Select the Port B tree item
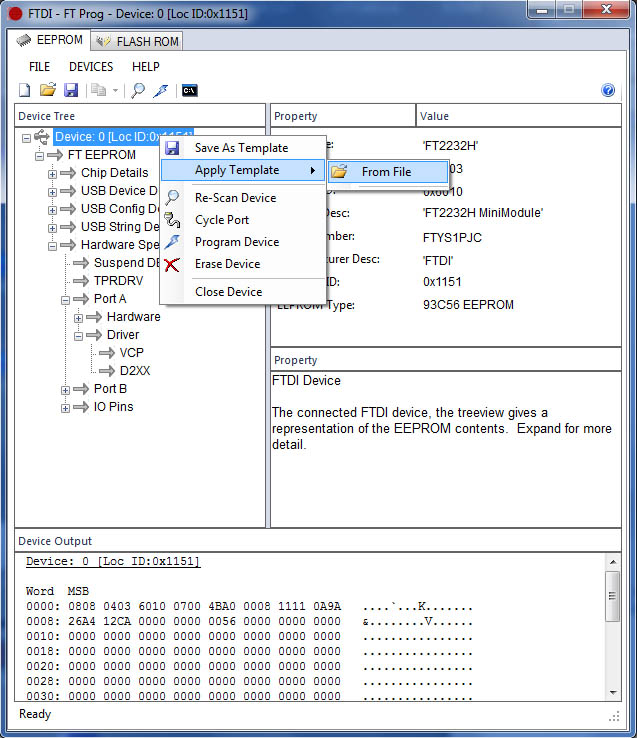637x738 pixels. point(110,388)
